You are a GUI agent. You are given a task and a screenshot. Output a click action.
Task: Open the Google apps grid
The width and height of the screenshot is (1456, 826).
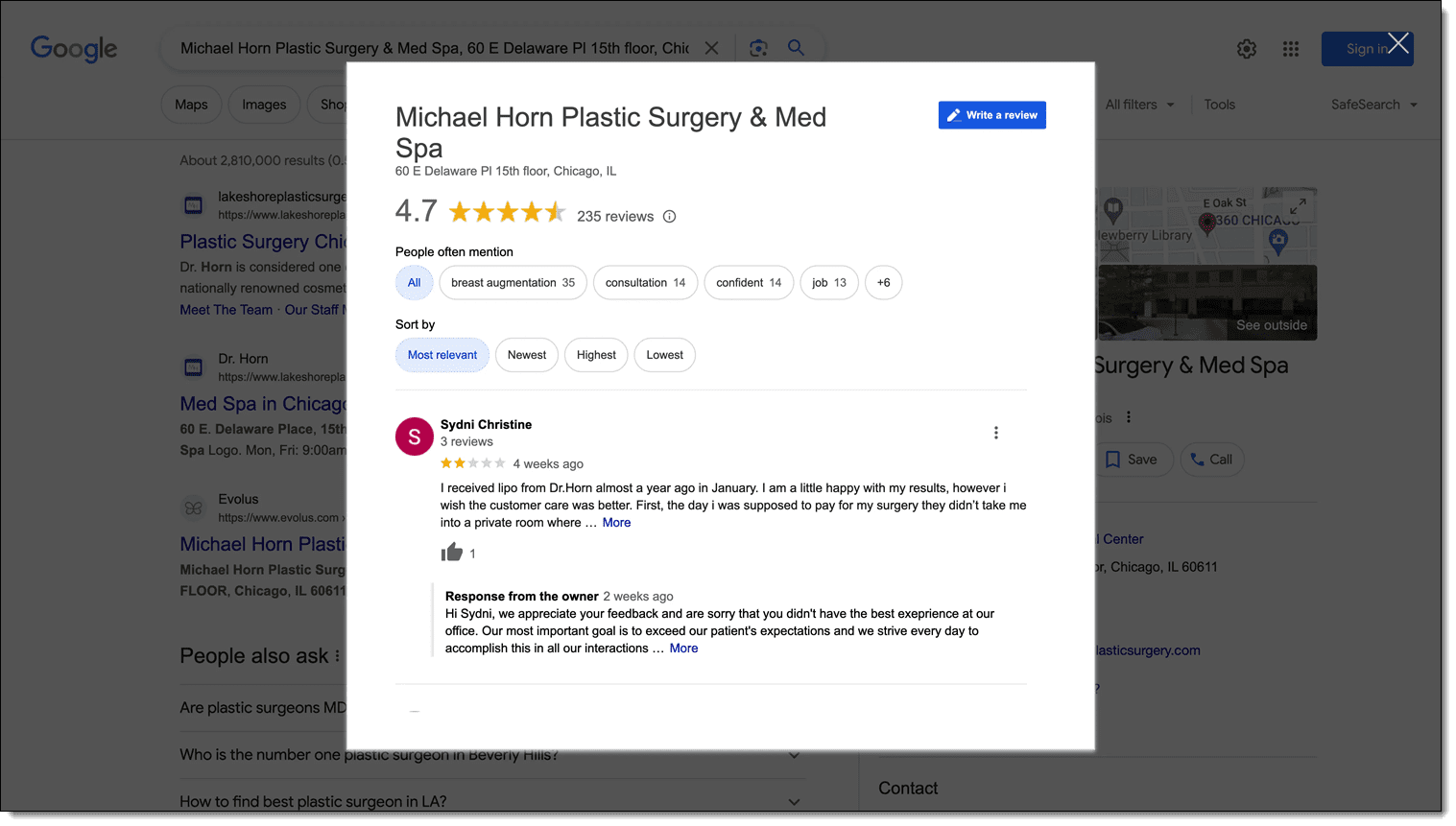click(x=1290, y=48)
